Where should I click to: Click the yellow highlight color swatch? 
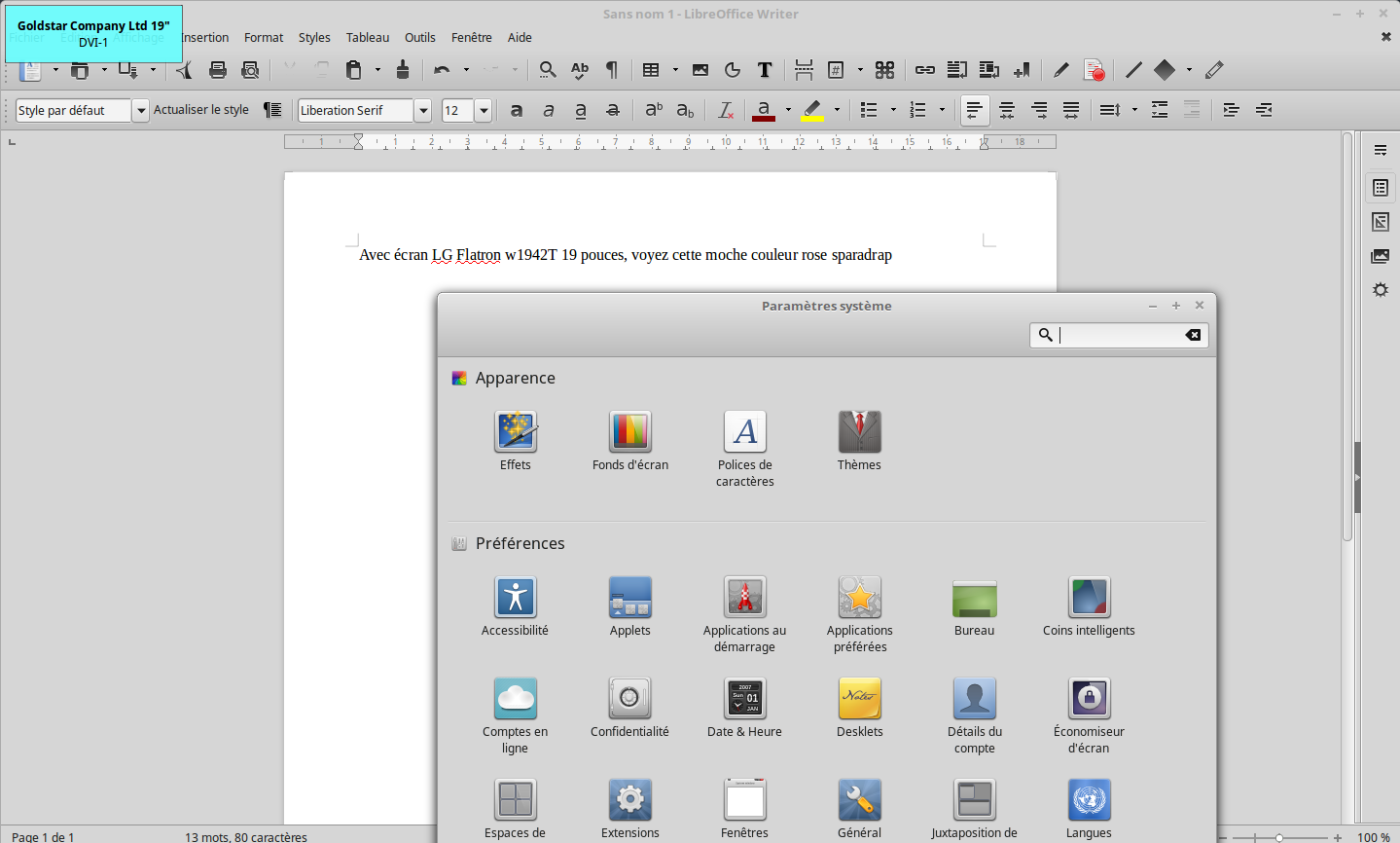812,119
